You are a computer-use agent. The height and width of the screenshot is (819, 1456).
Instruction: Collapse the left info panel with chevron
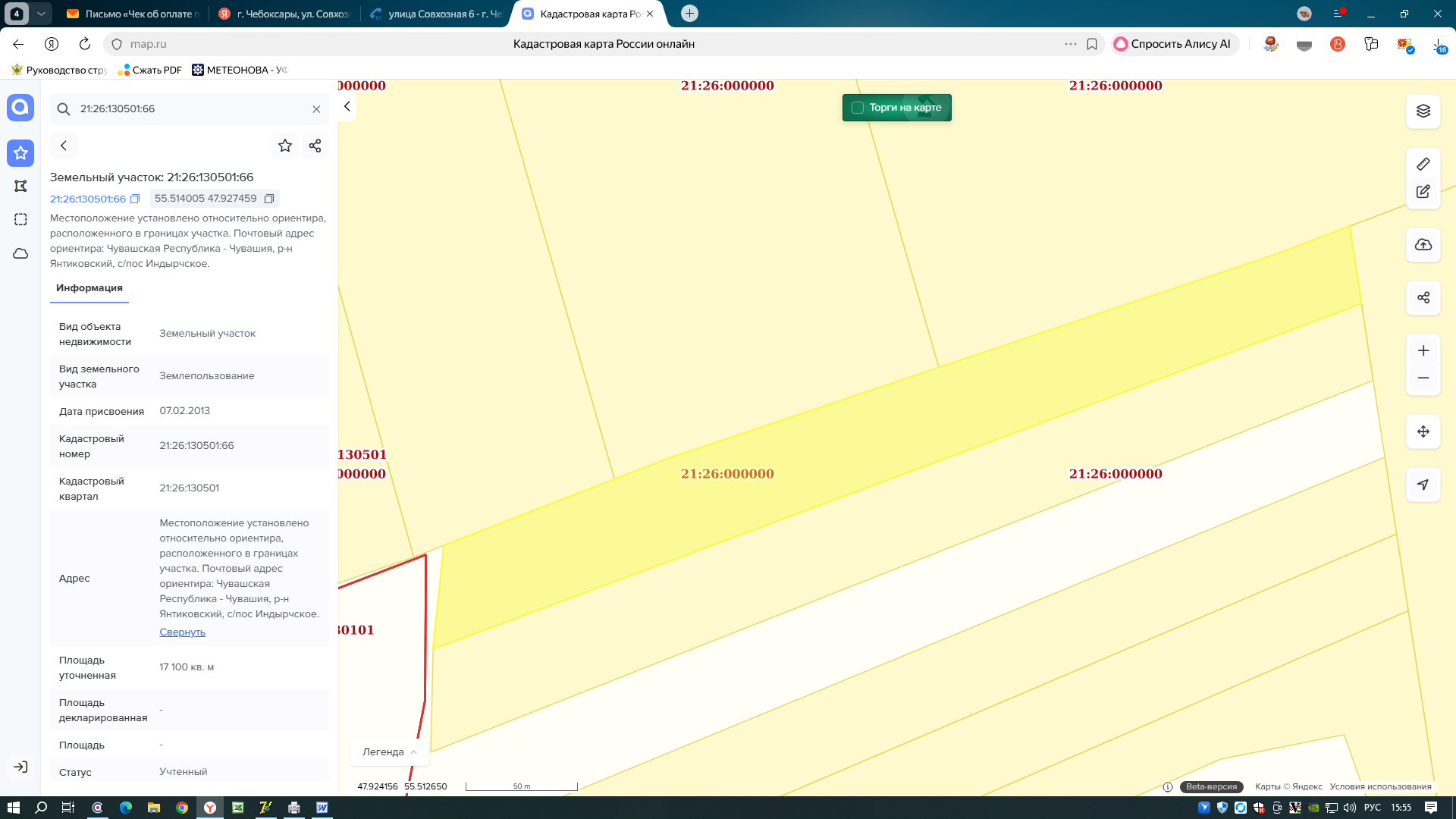pyautogui.click(x=347, y=106)
